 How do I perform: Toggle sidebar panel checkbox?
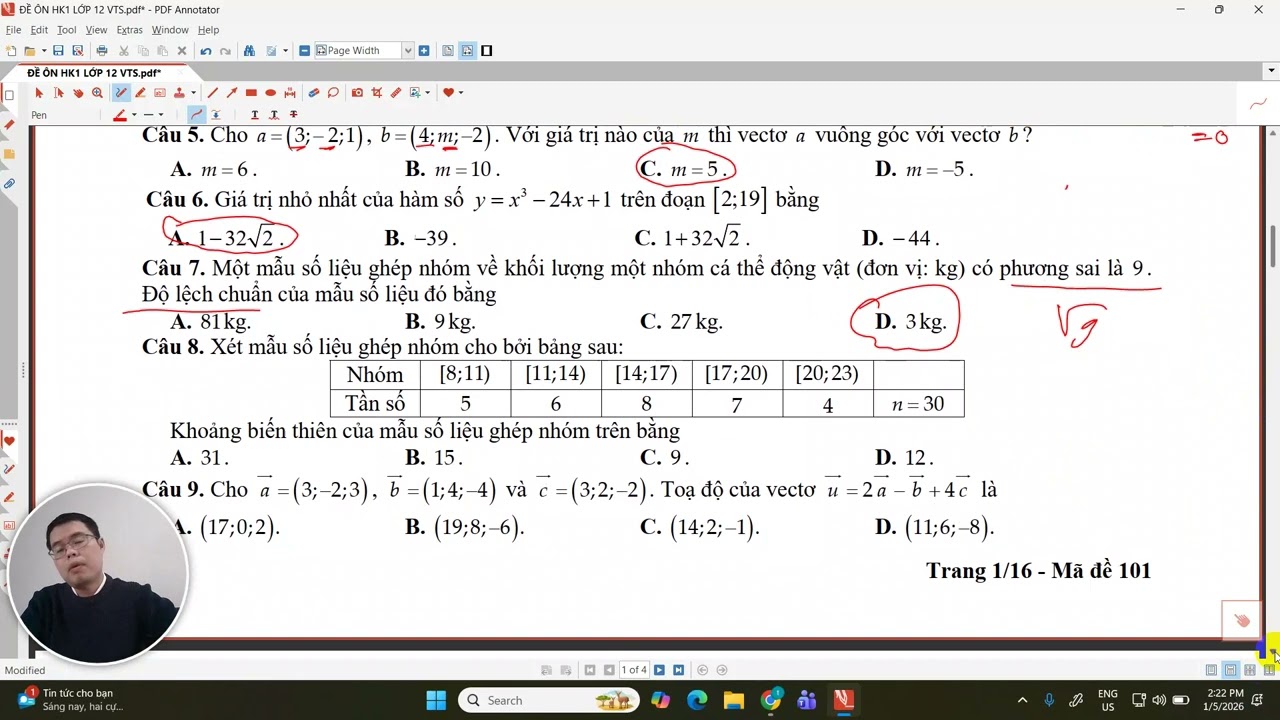click(9, 96)
